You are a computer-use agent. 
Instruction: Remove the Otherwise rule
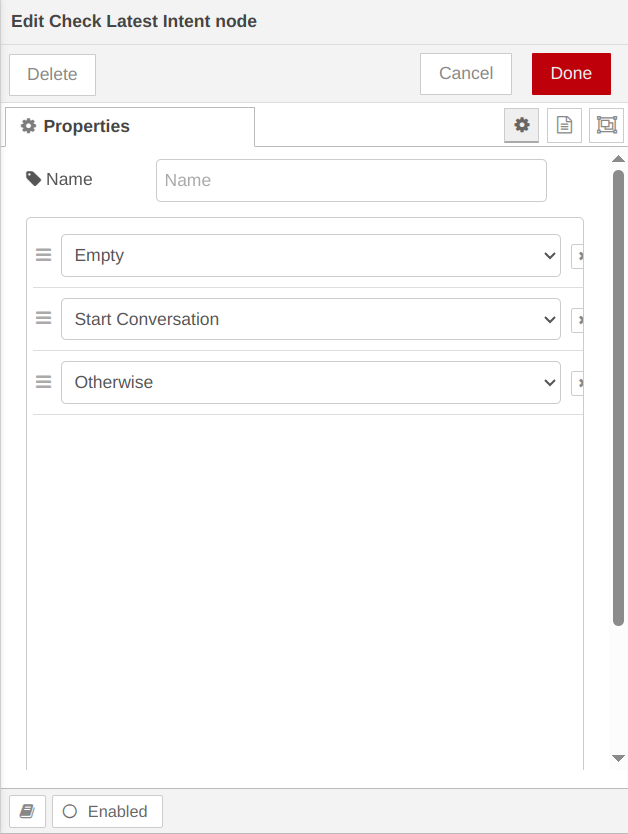pyautogui.click(x=578, y=383)
